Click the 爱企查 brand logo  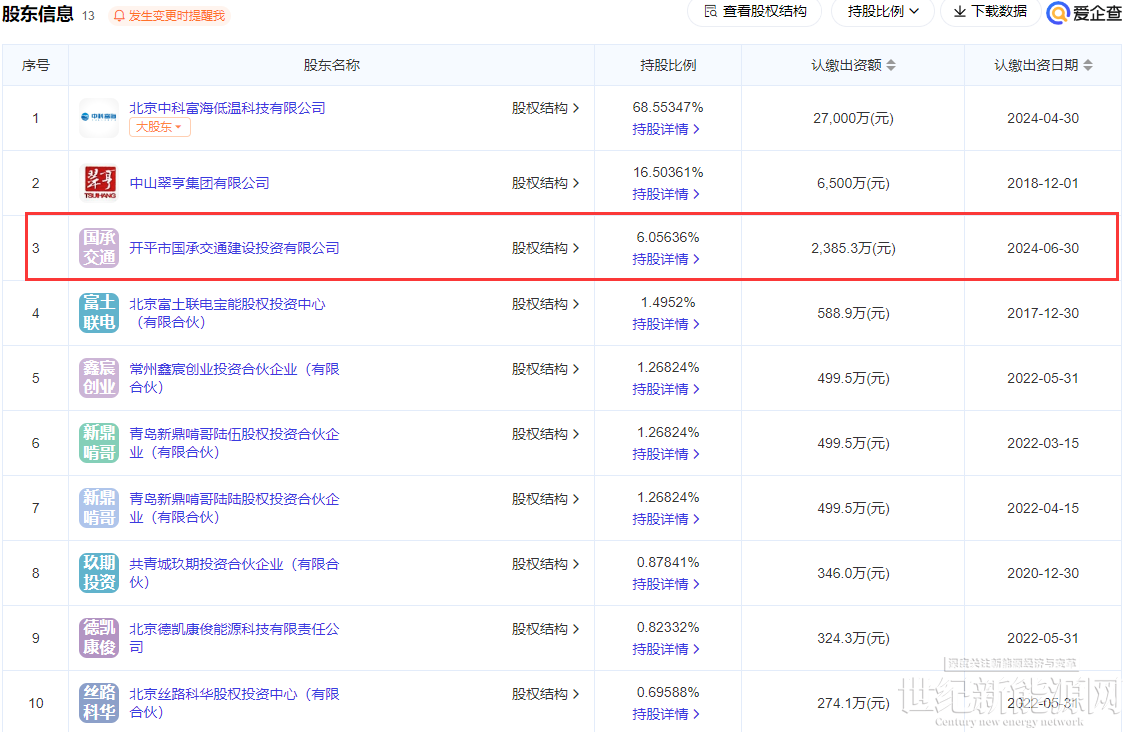1084,12
